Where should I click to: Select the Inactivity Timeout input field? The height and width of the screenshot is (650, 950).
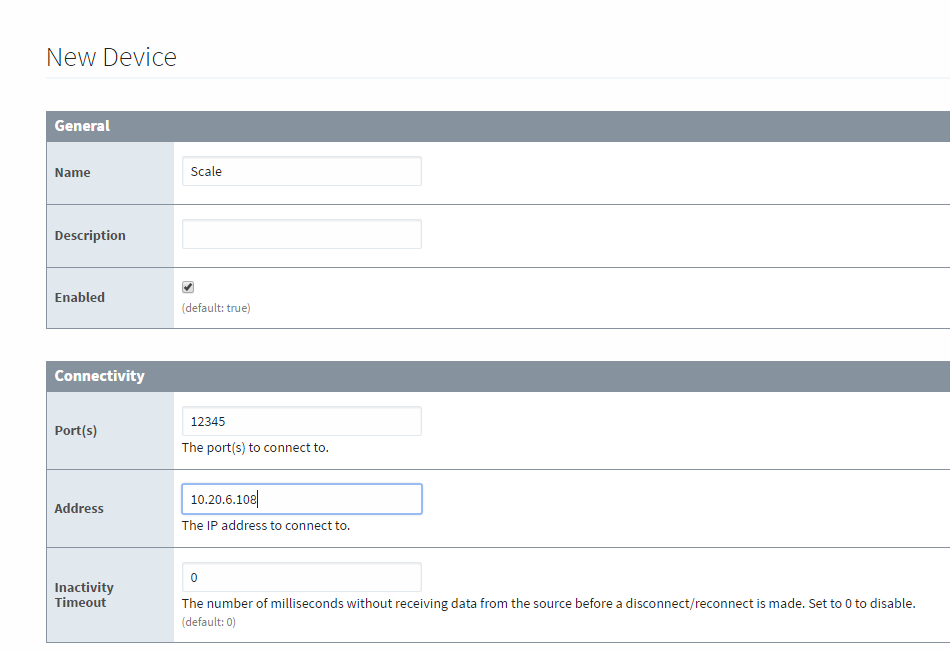pyautogui.click(x=302, y=577)
